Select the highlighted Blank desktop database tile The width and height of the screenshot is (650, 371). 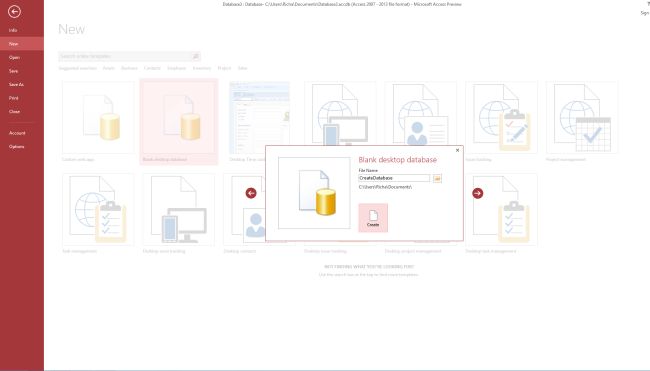[179, 121]
